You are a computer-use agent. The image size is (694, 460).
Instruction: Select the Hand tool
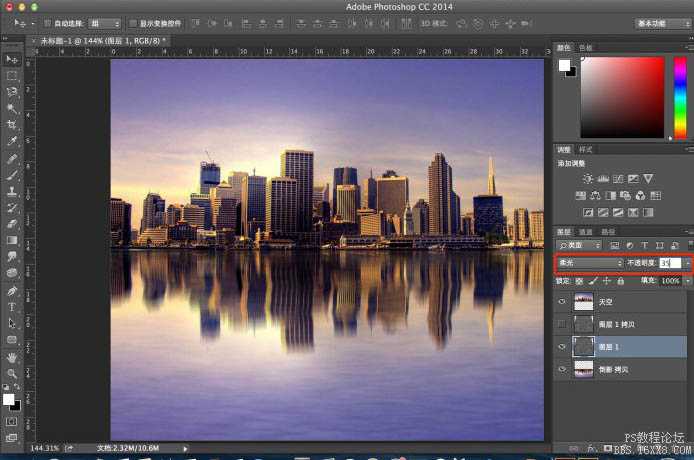[x=12, y=357]
